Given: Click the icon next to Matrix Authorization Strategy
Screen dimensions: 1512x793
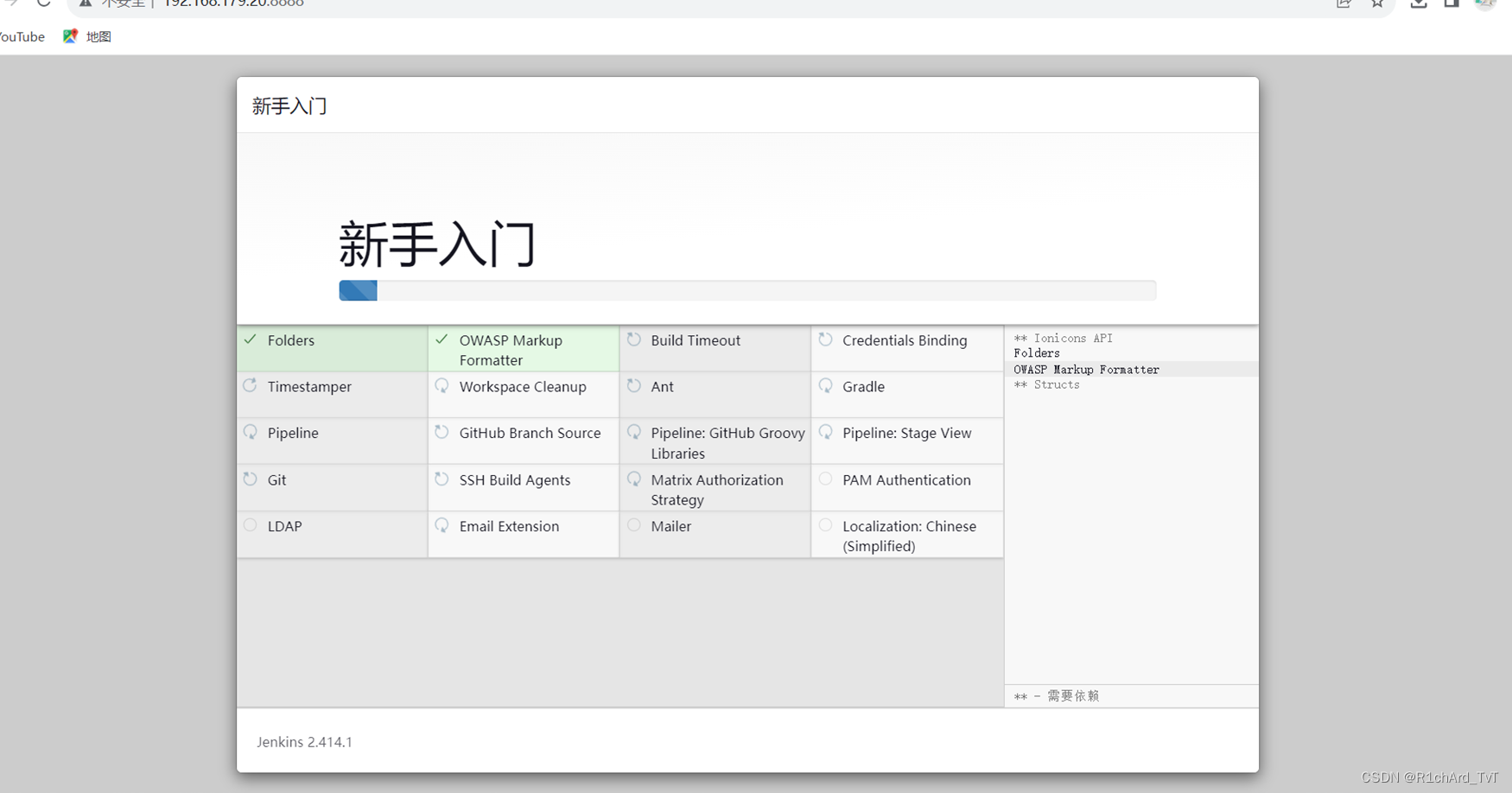Looking at the screenshot, I should click(634, 479).
